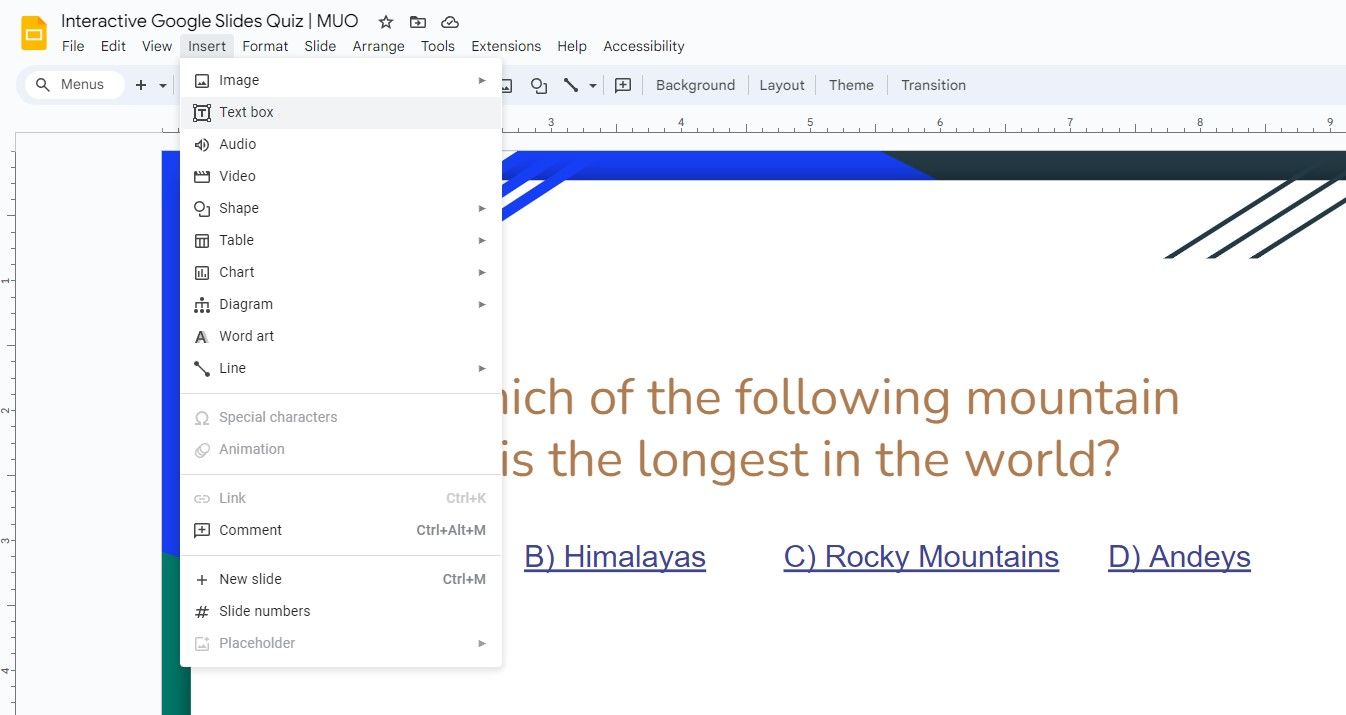Viewport: 1346px width, 715px height.
Task: Click the B) Himalayas answer link
Action: coord(615,557)
